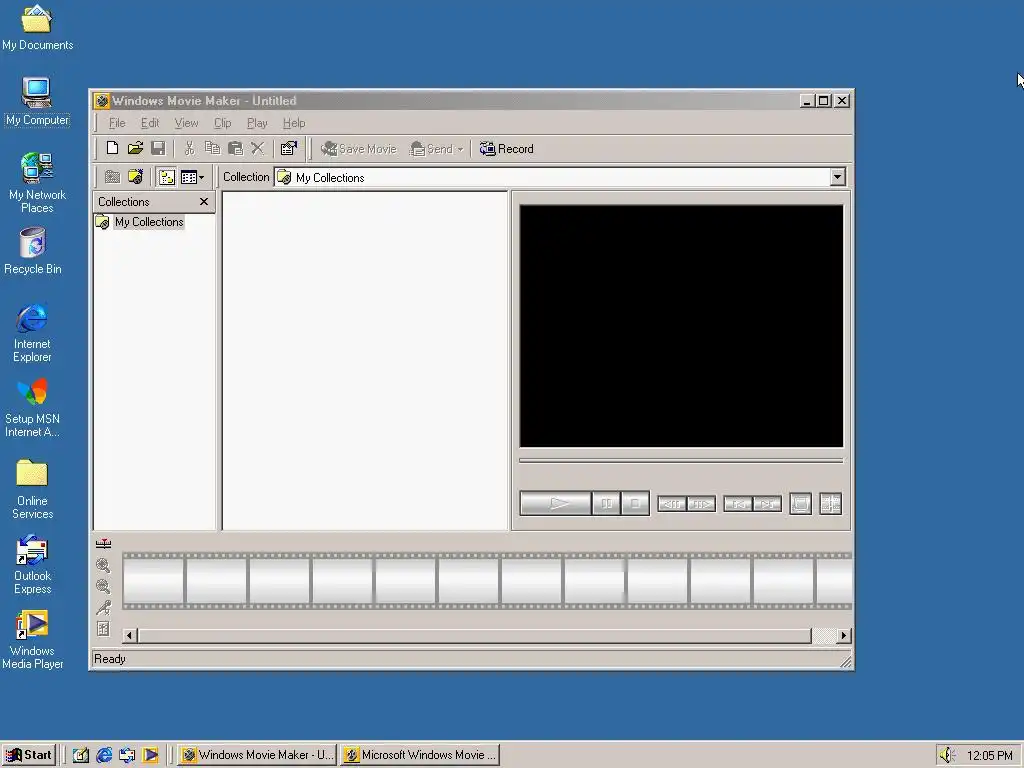This screenshot has width=1024, height=768.
Task: Launch Internet Explorer from Quick Launch
Action: pos(104,755)
